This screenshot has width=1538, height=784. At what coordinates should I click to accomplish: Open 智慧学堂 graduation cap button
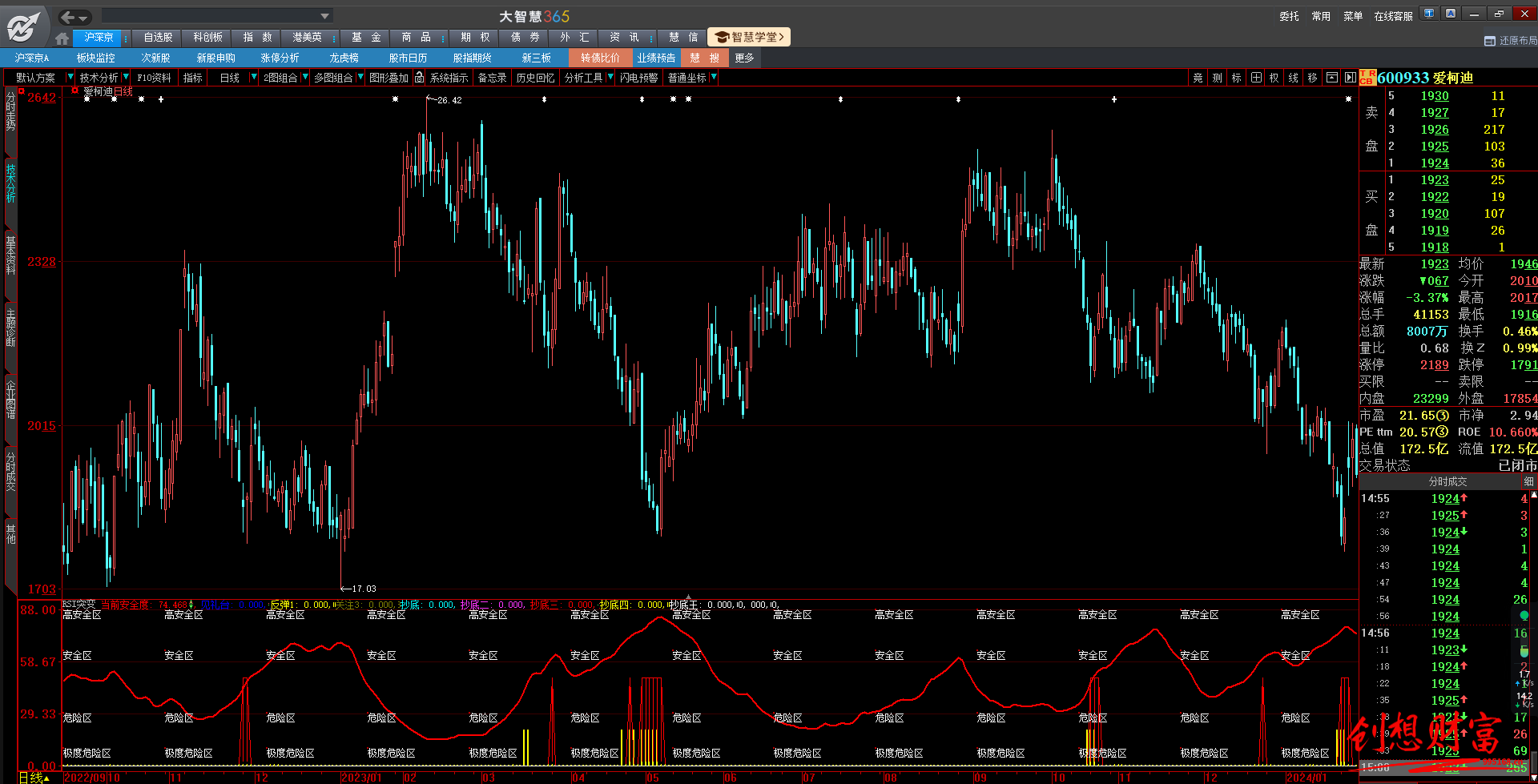[751, 37]
